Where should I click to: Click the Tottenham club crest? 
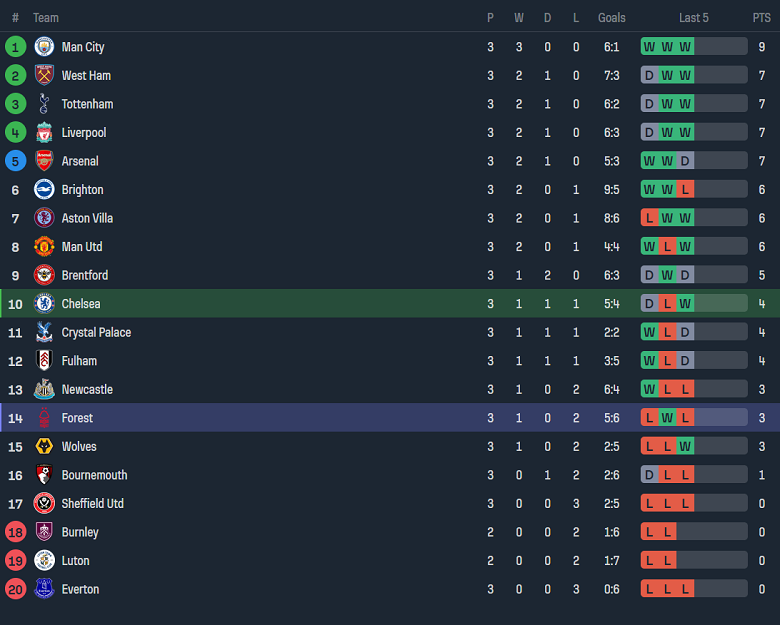click(x=44, y=104)
